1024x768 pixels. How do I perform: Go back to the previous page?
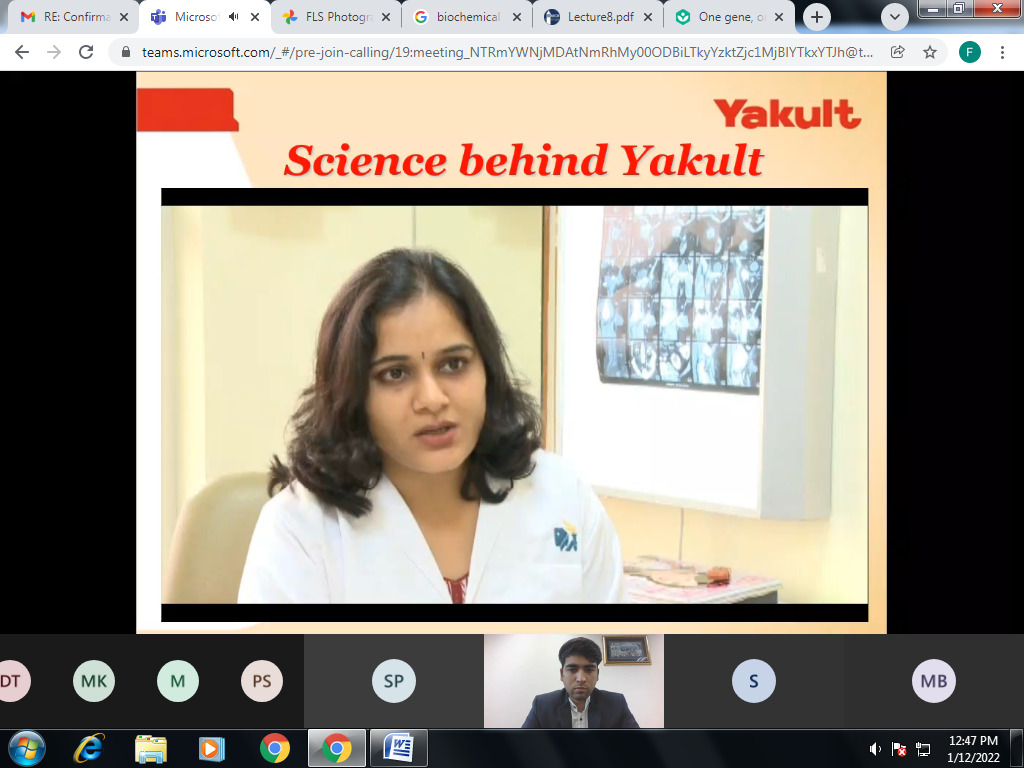pyautogui.click(x=22, y=52)
